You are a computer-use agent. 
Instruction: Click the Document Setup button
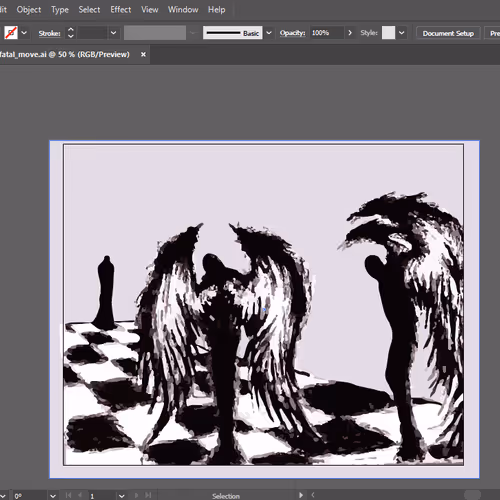[448, 33]
